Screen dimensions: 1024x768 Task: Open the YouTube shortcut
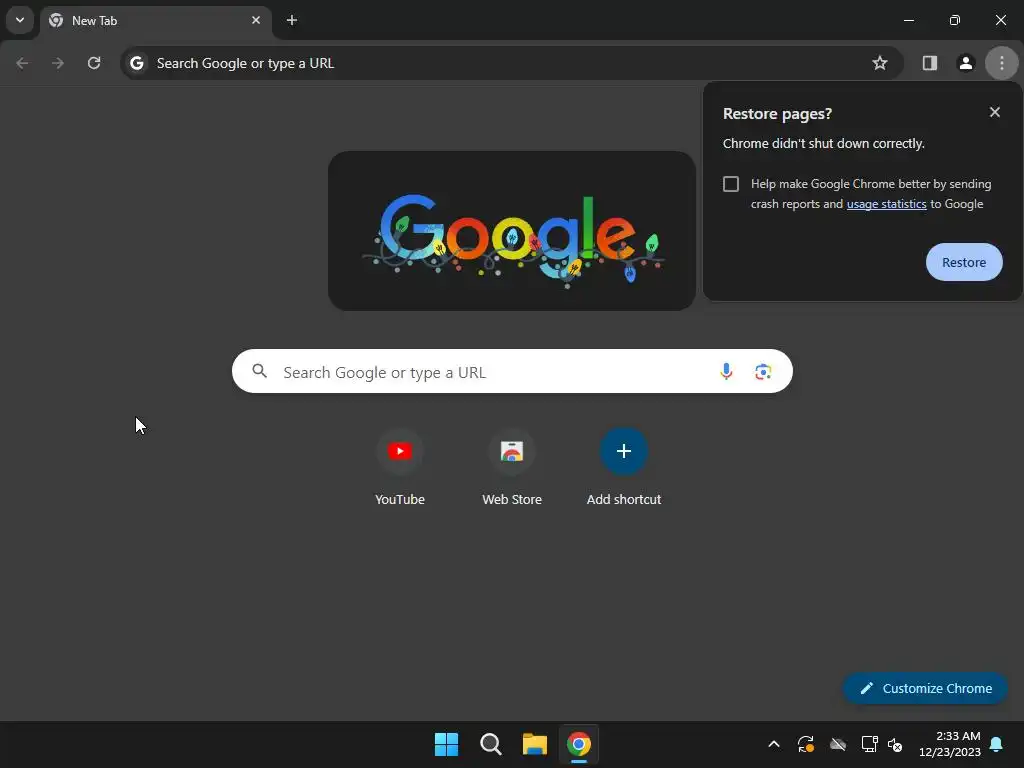click(400, 467)
